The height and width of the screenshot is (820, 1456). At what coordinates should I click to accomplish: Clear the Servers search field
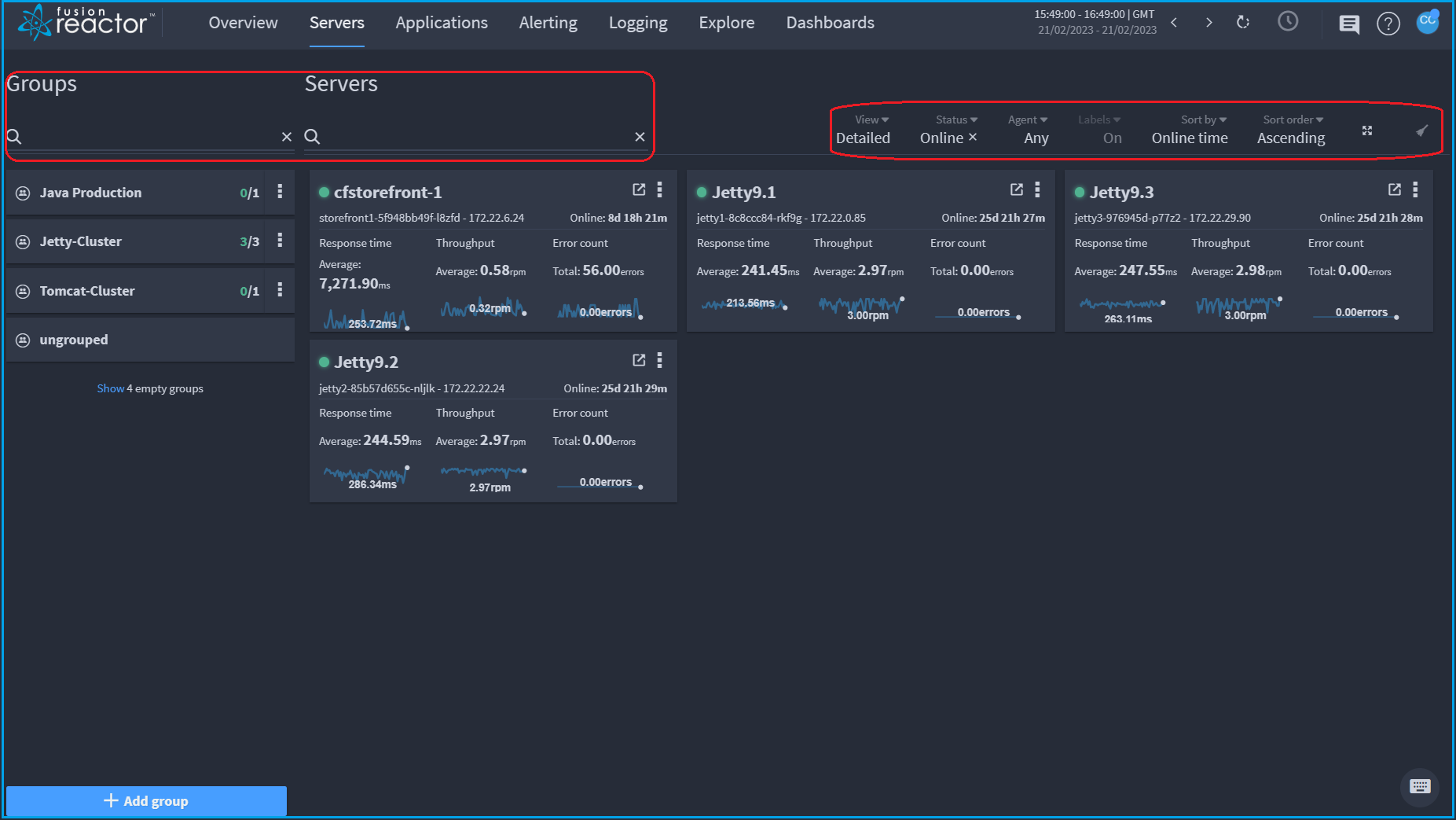640,137
